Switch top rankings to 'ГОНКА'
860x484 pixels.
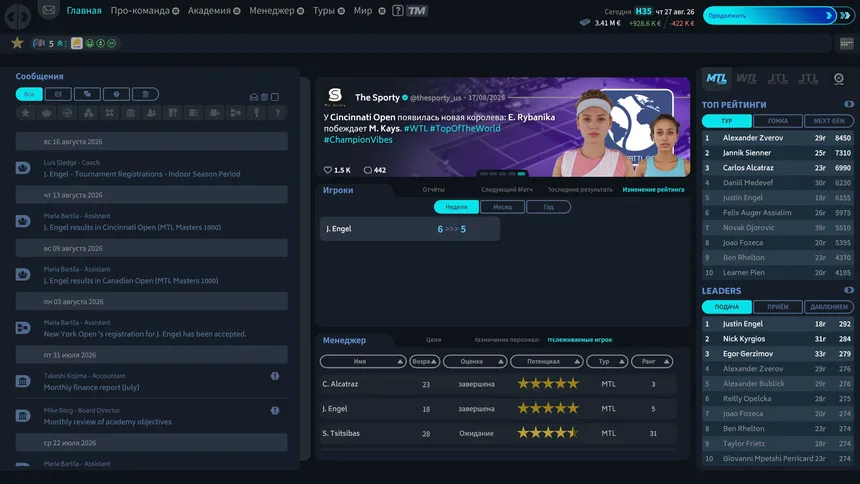pos(778,121)
